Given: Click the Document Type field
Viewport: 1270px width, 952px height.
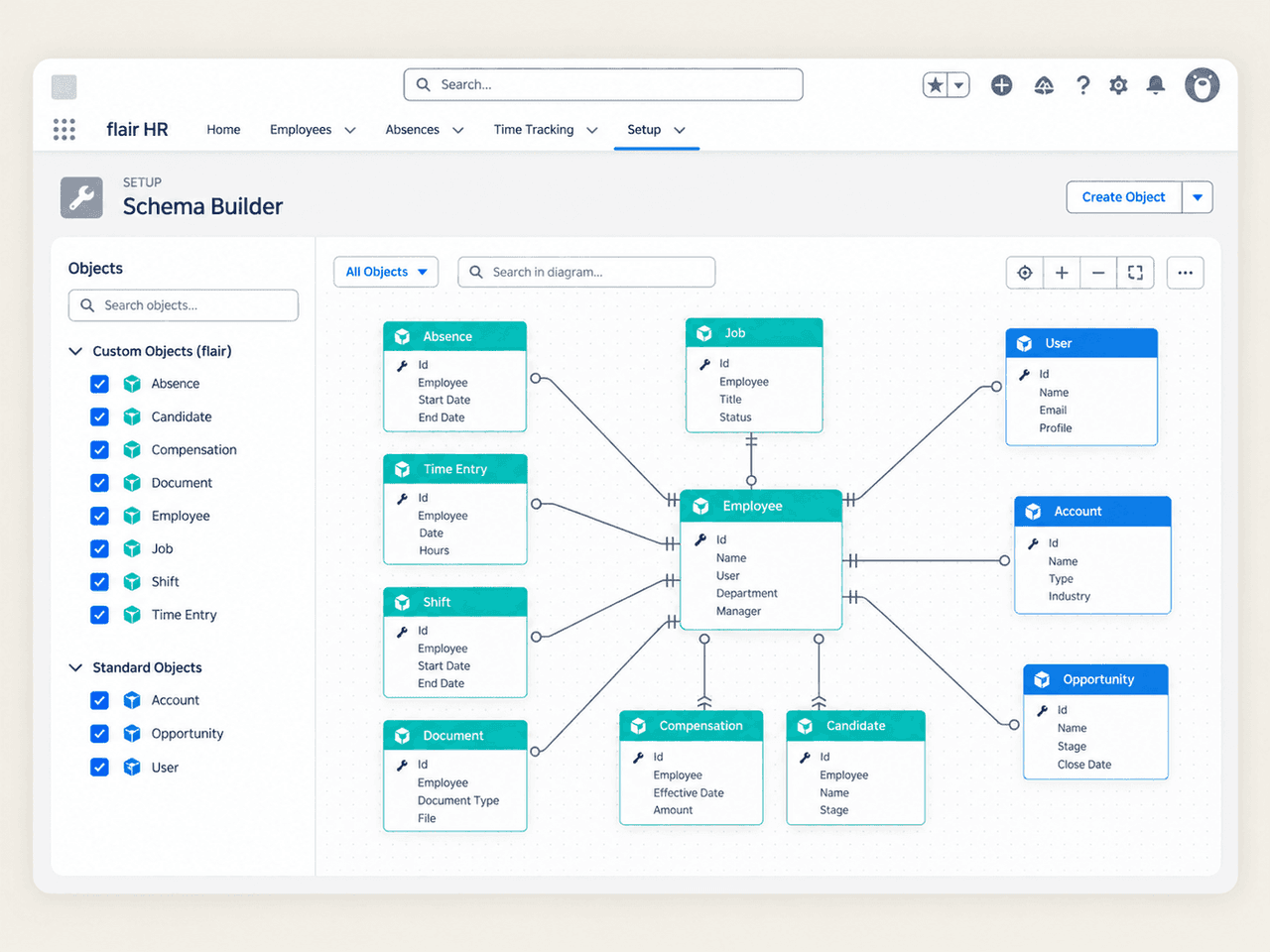Looking at the screenshot, I should point(458,801).
